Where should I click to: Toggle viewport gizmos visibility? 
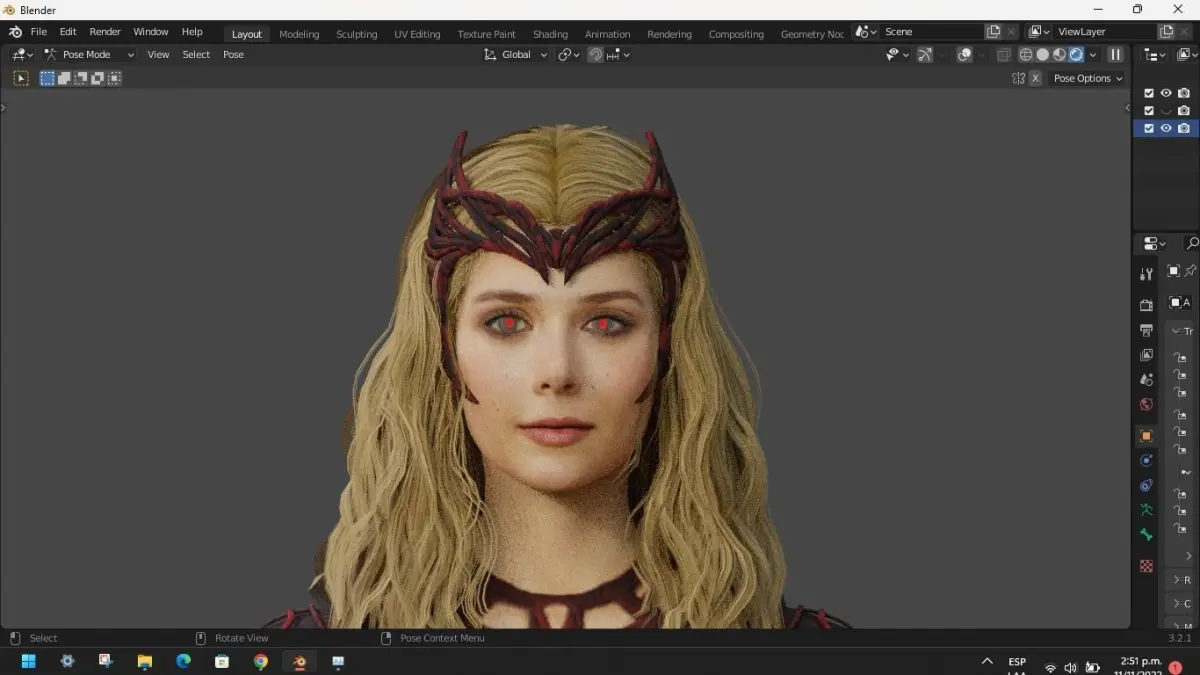[925, 55]
